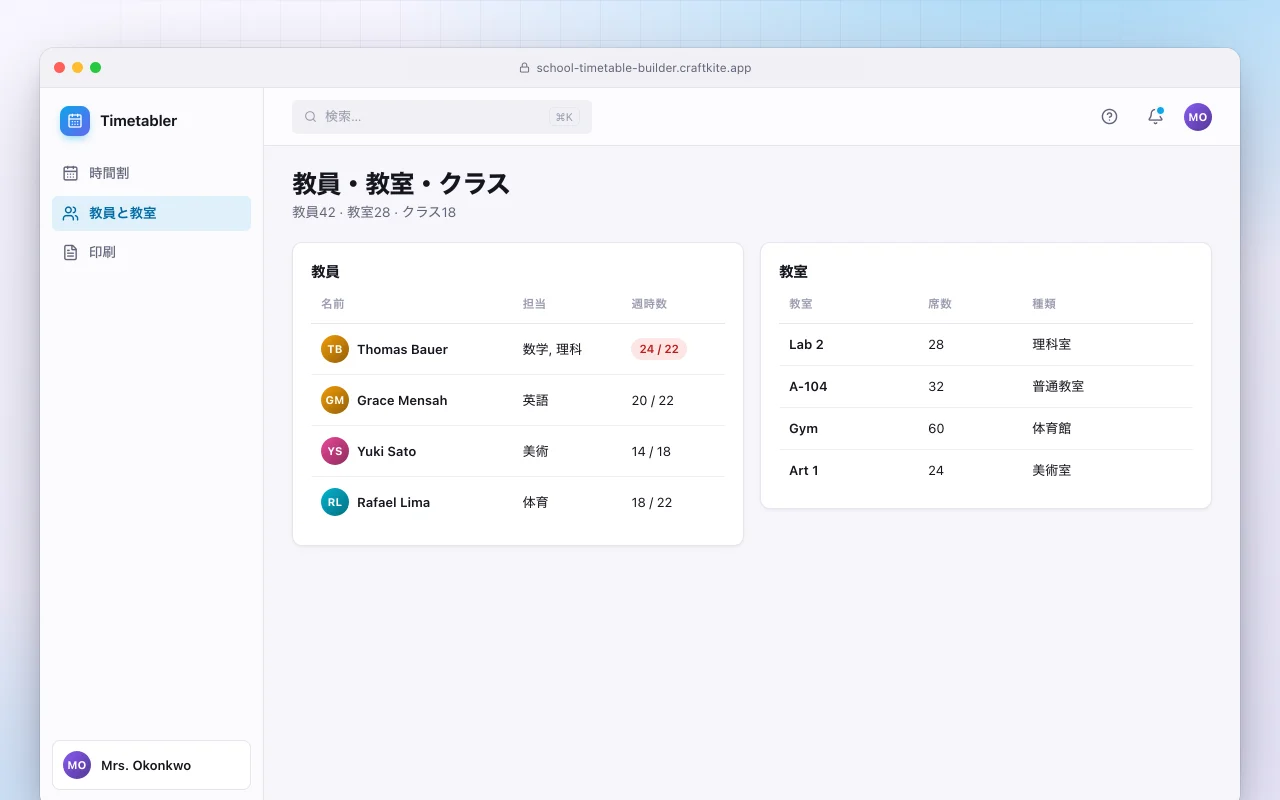Viewport: 1280px width, 800px height.
Task: Click the MO avatar in top bar
Action: point(1198,117)
